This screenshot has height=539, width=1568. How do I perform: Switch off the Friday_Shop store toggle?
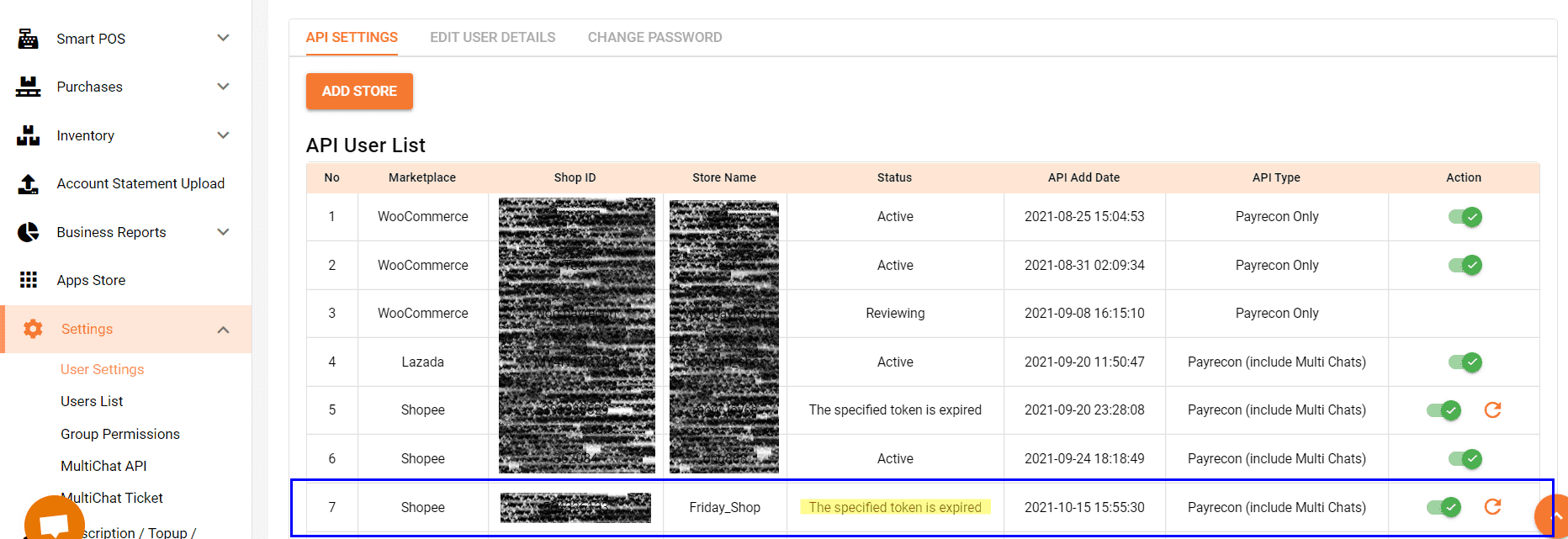(1444, 507)
